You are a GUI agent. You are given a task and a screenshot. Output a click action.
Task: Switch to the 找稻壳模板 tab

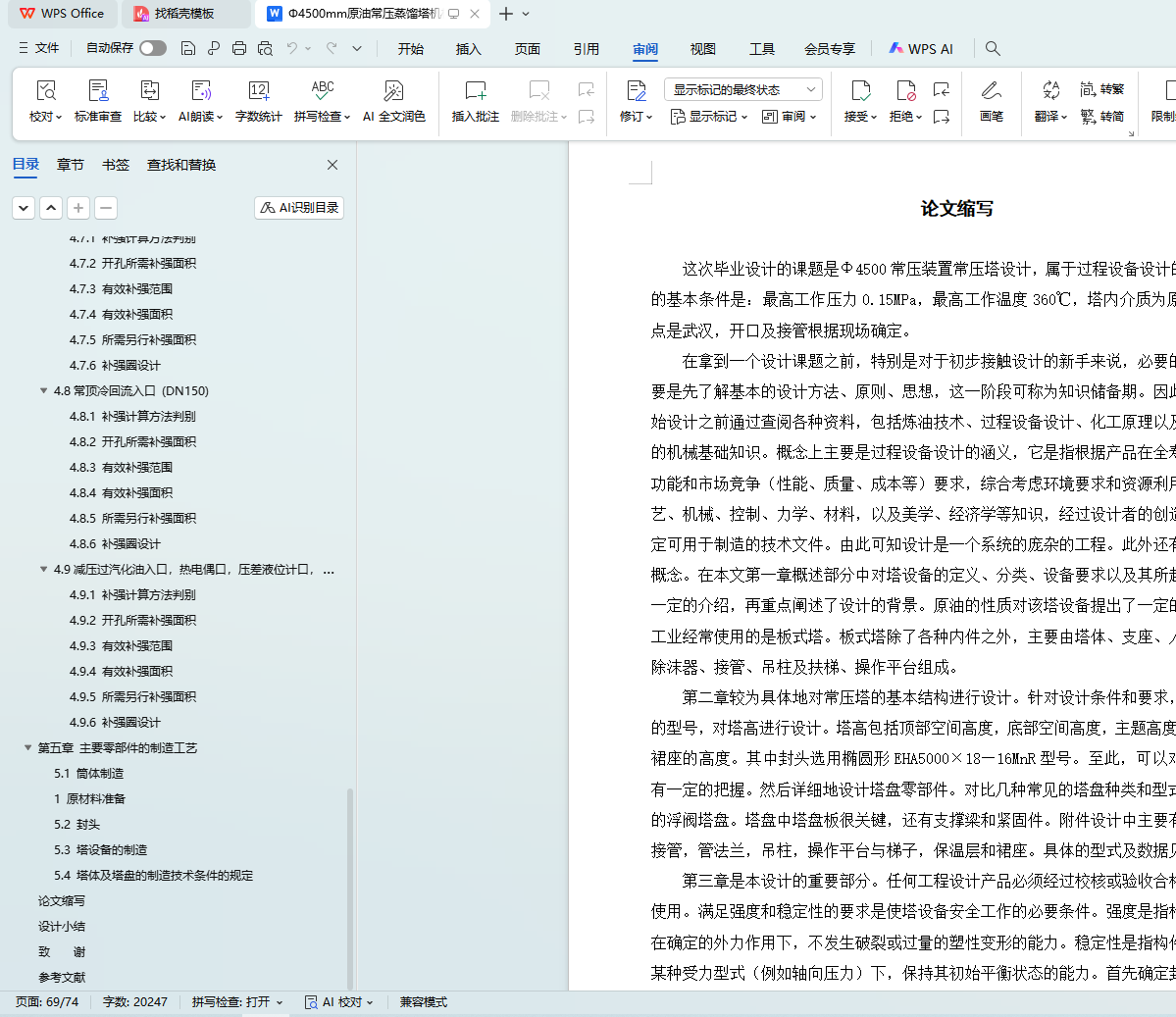click(184, 14)
